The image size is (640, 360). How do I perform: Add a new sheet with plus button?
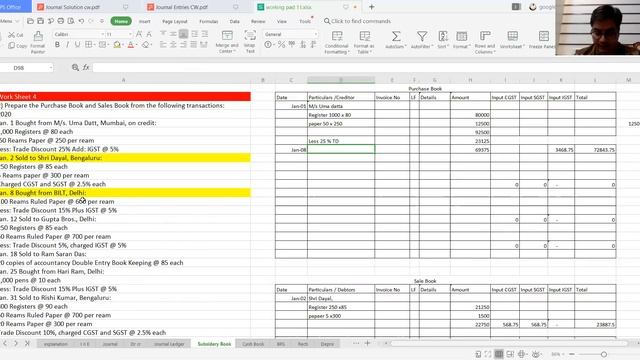pos(367,343)
